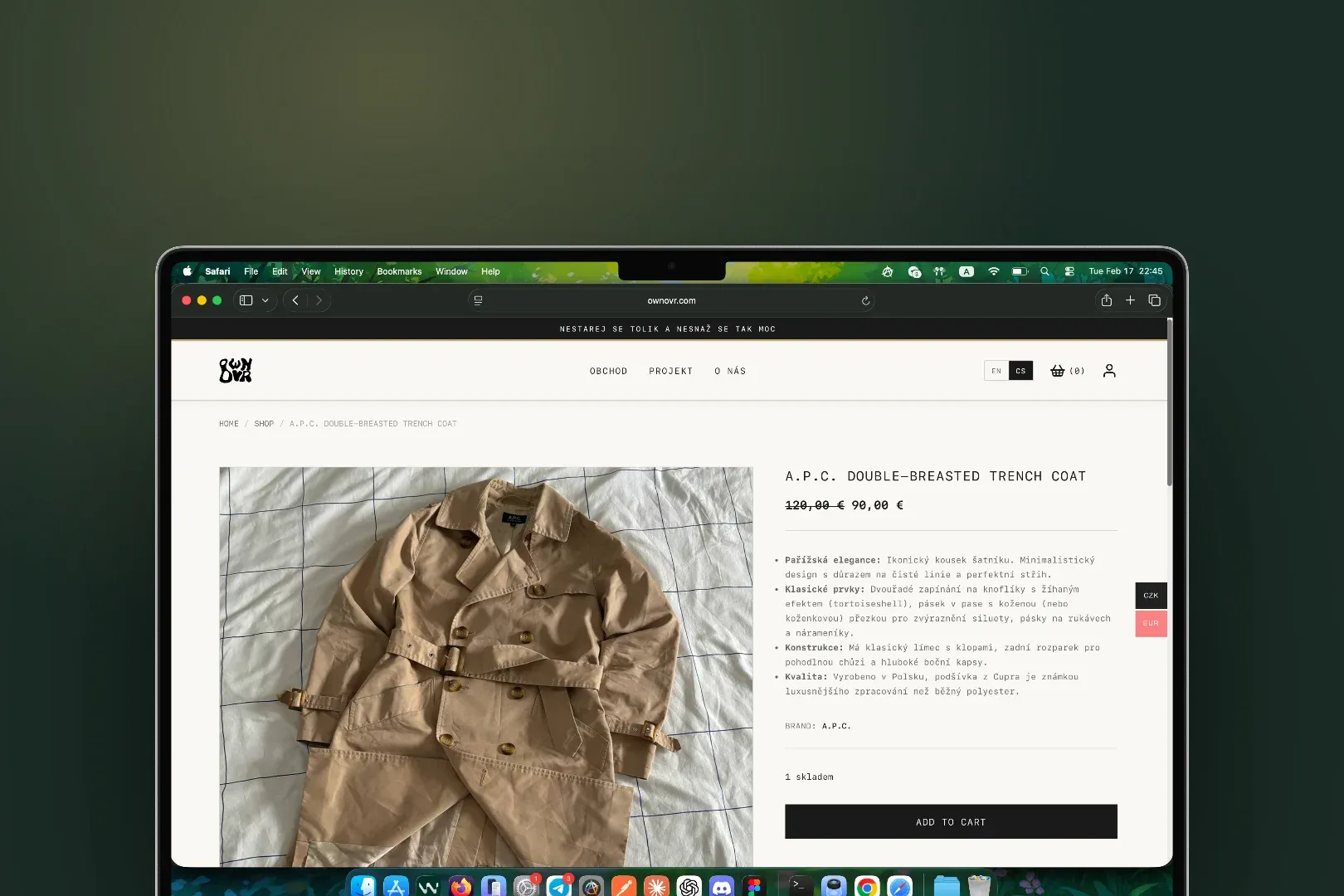Open Figma from the Dock
The height and width of the screenshot is (896, 1344).
click(x=754, y=886)
